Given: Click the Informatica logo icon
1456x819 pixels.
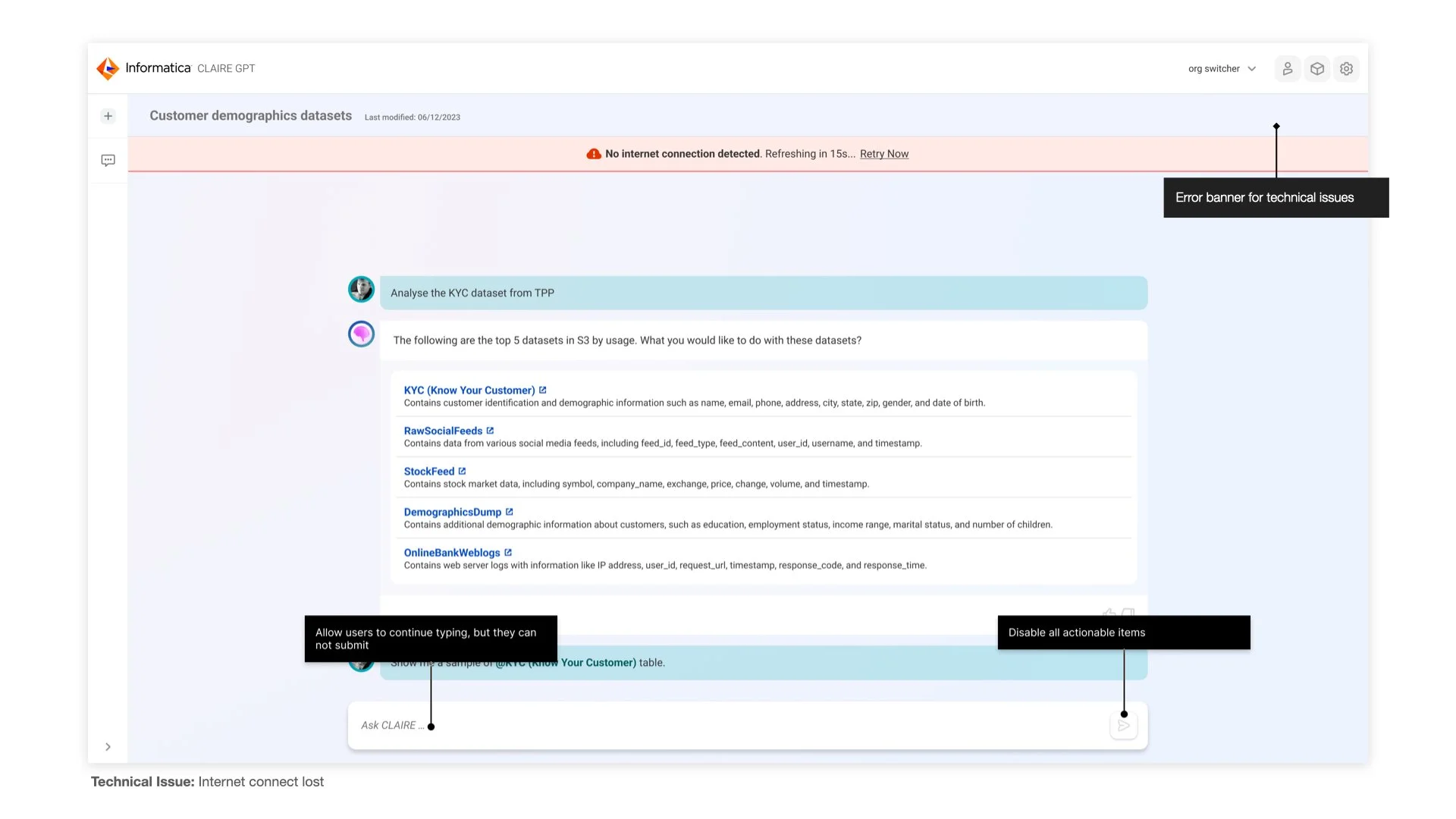Looking at the screenshot, I should coord(108,68).
